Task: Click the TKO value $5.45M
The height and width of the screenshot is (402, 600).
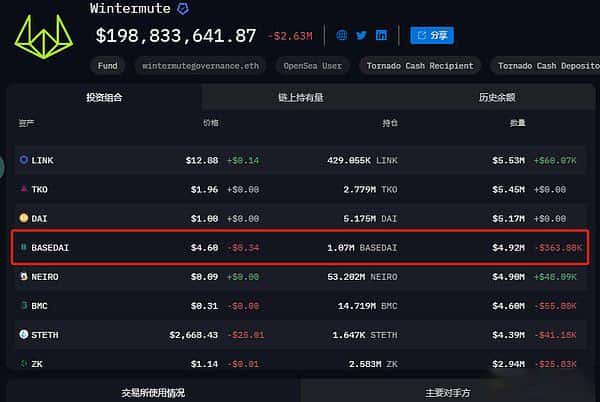Action: point(509,189)
